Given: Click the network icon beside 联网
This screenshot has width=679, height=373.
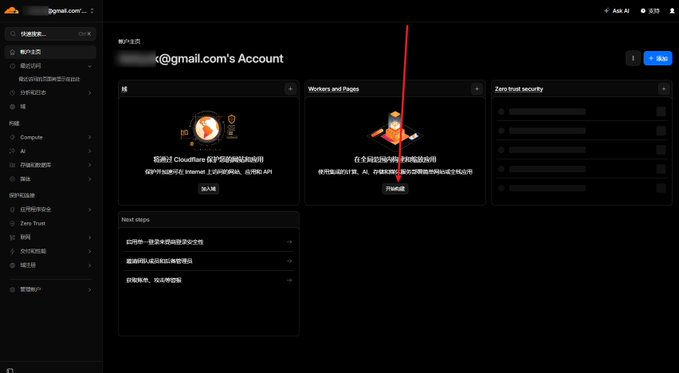Looking at the screenshot, I should (12, 237).
